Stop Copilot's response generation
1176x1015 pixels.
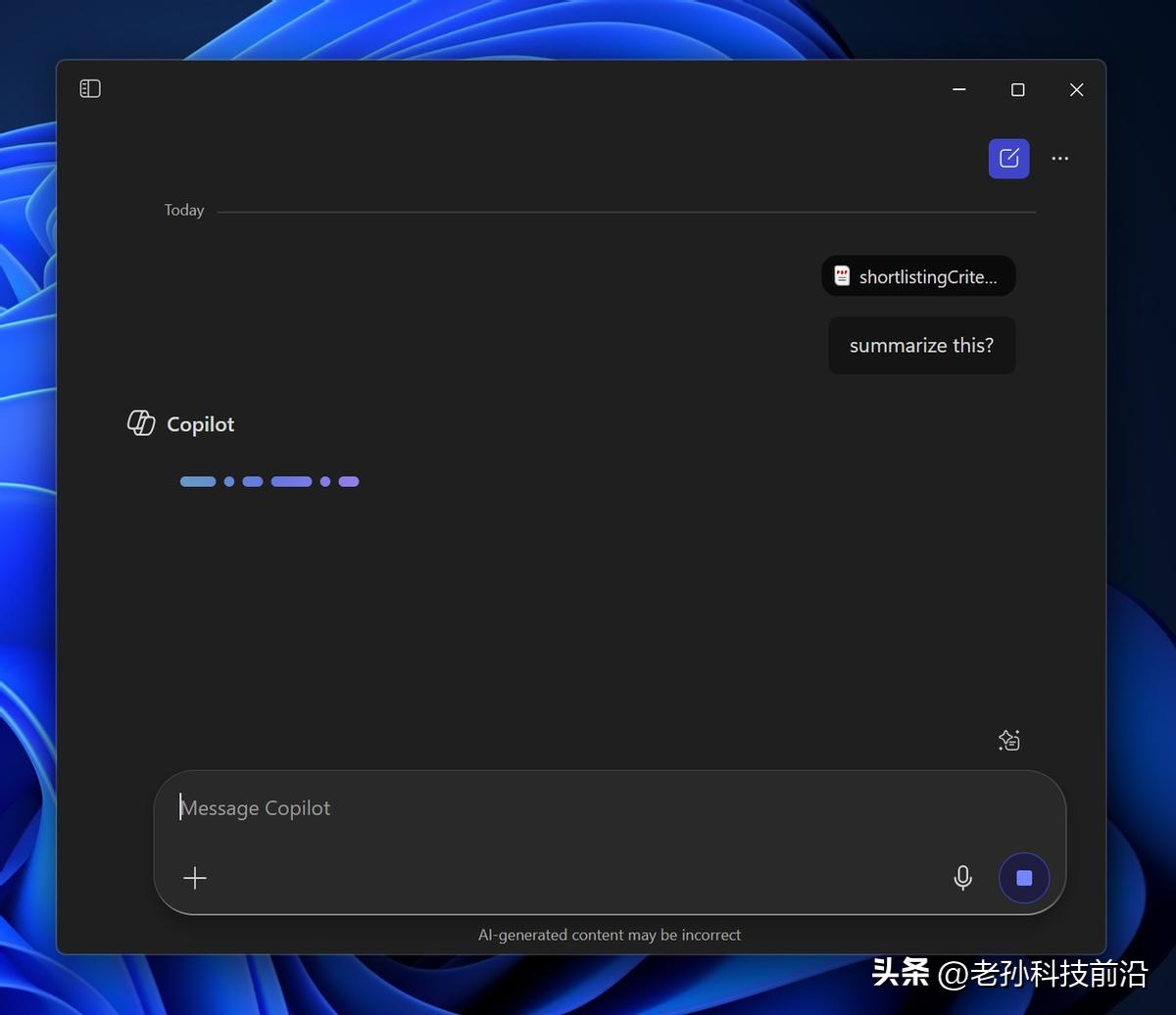tap(1023, 878)
